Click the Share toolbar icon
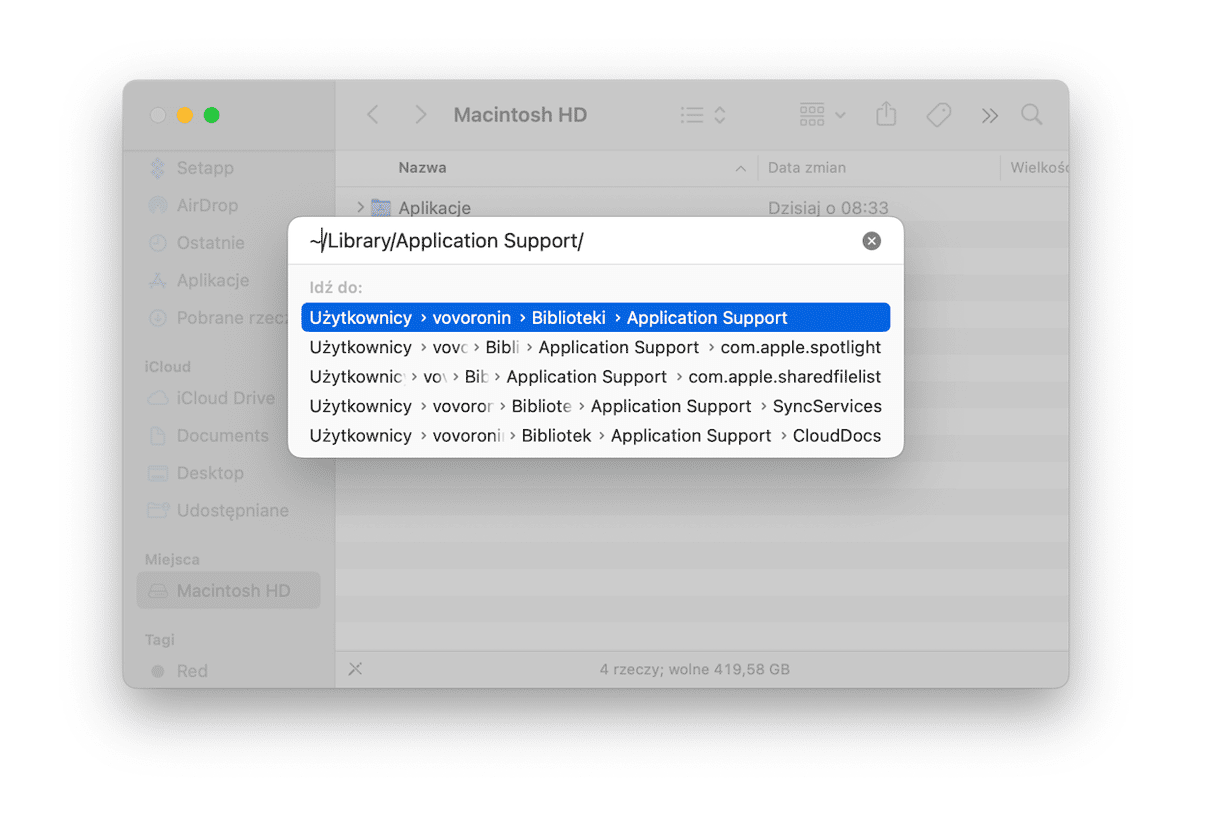1216x815 pixels. point(886,115)
